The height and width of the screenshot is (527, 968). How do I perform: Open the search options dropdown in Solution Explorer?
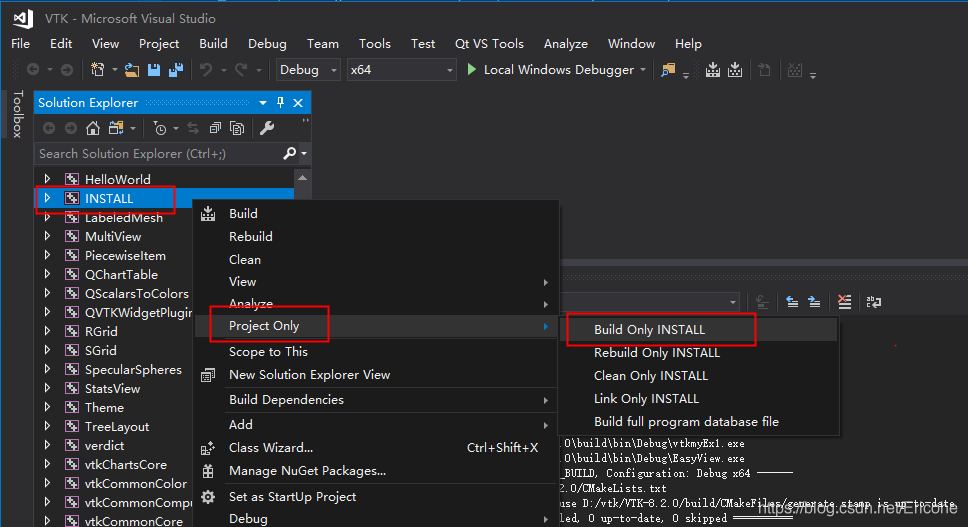pos(304,153)
